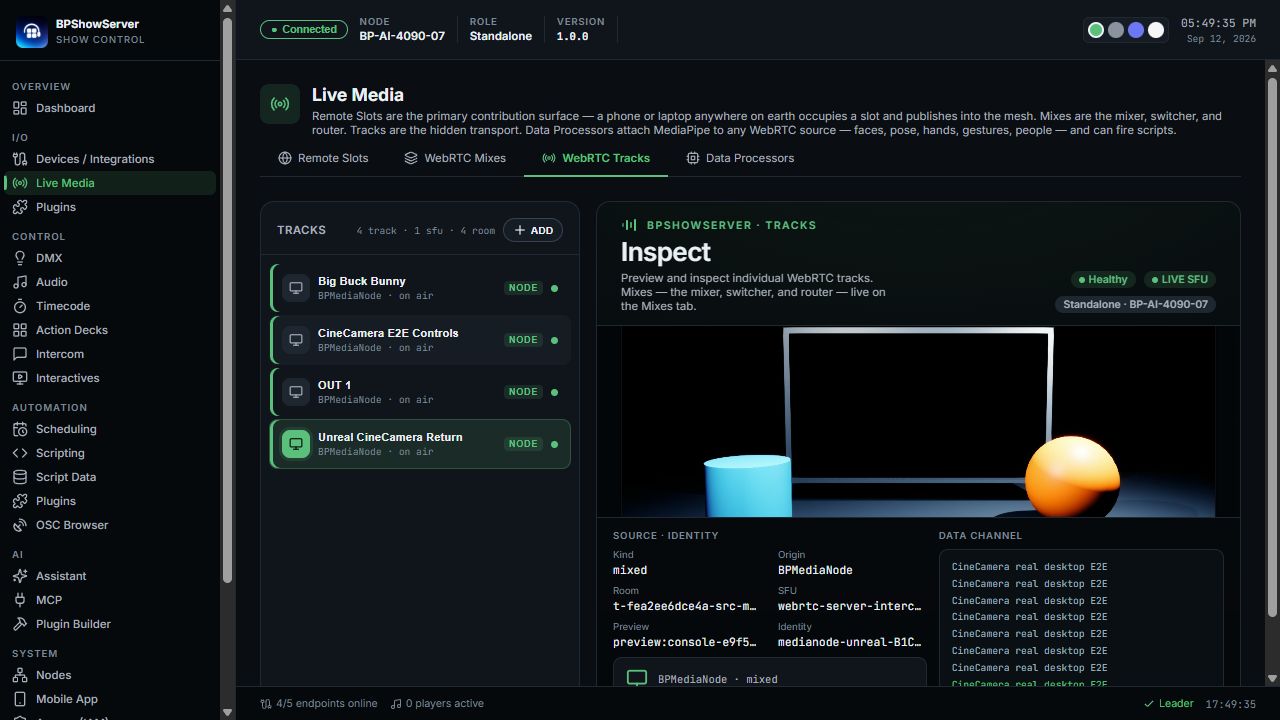Click the NODE badge on Big Buck Bunny
1280x720 pixels.
pyautogui.click(x=523, y=288)
